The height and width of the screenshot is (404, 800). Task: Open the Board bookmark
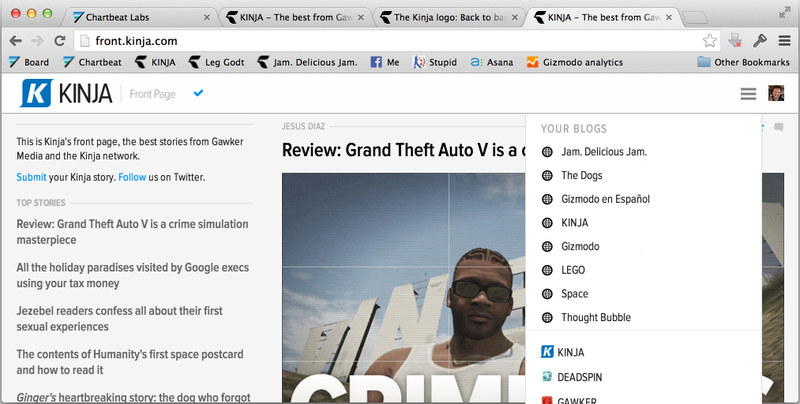click(29, 62)
